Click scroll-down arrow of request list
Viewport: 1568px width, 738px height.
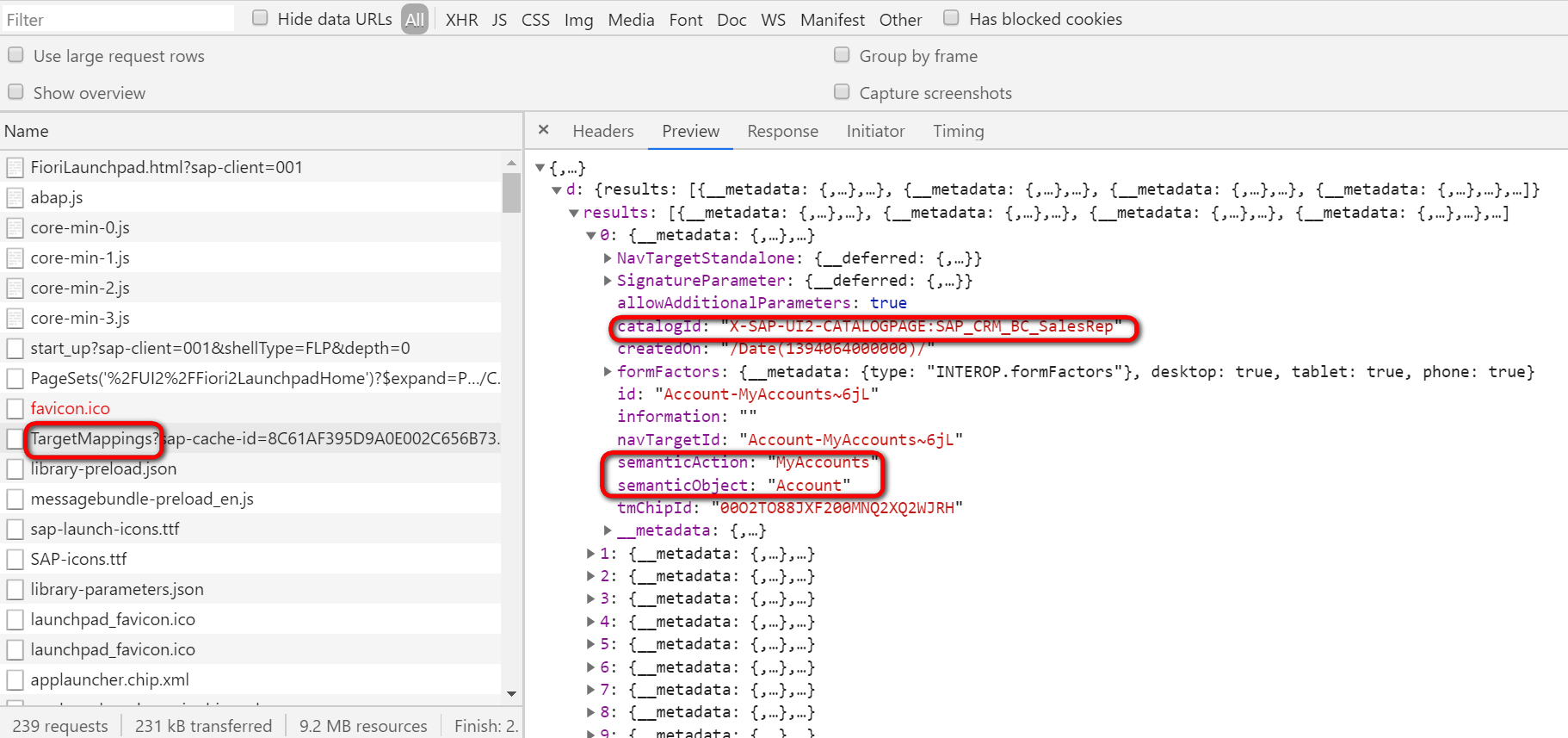coord(511,693)
